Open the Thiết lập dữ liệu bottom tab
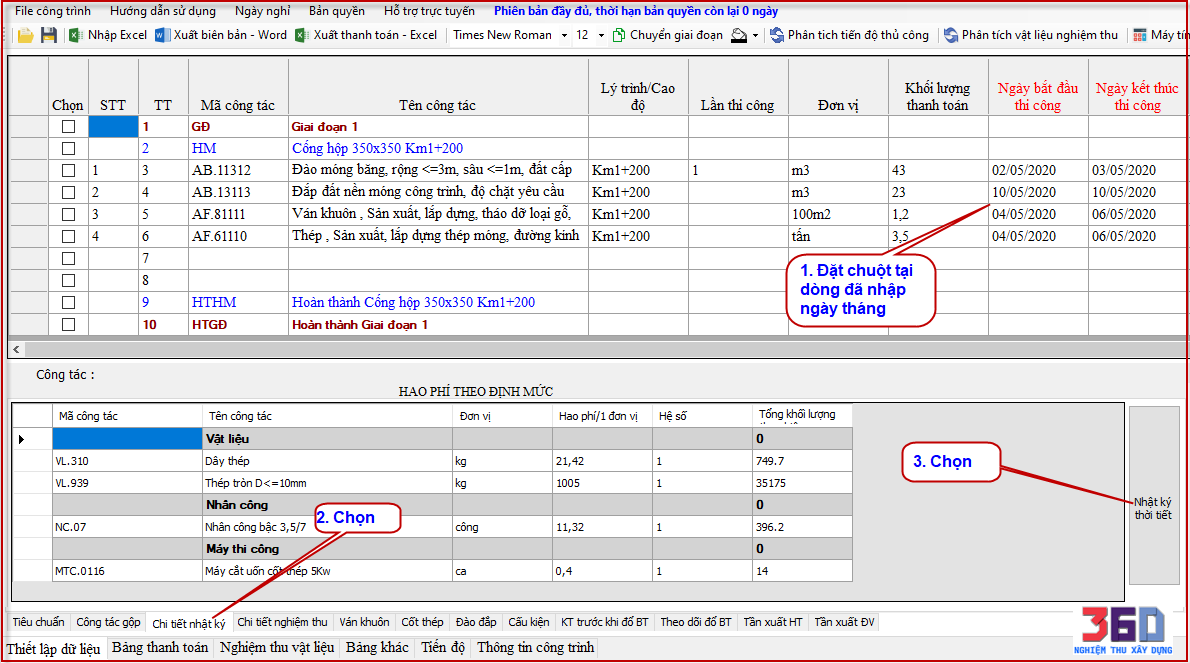1190x663 pixels. [53, 649]
